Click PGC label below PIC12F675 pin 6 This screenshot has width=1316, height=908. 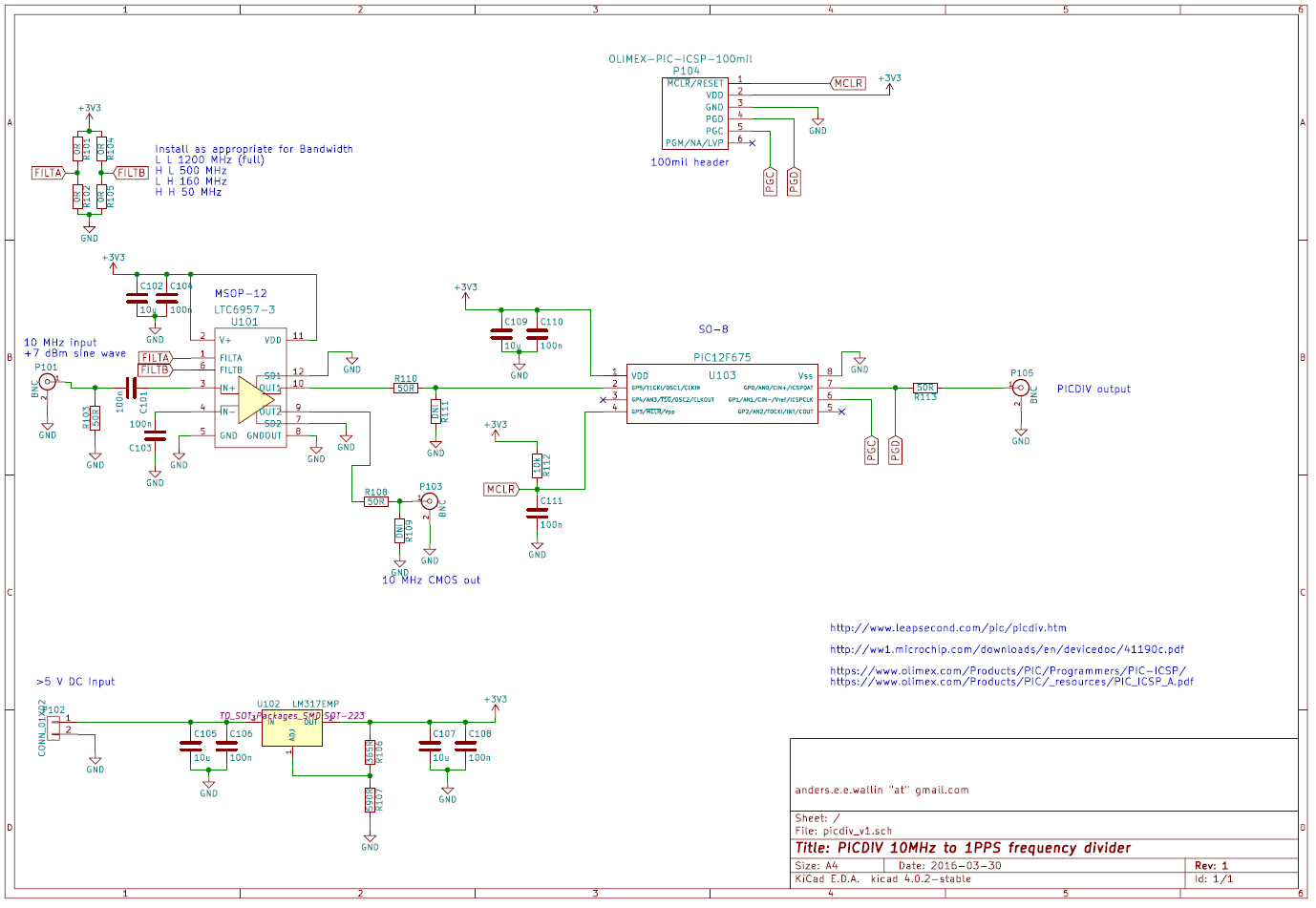(x=871, y=450)
